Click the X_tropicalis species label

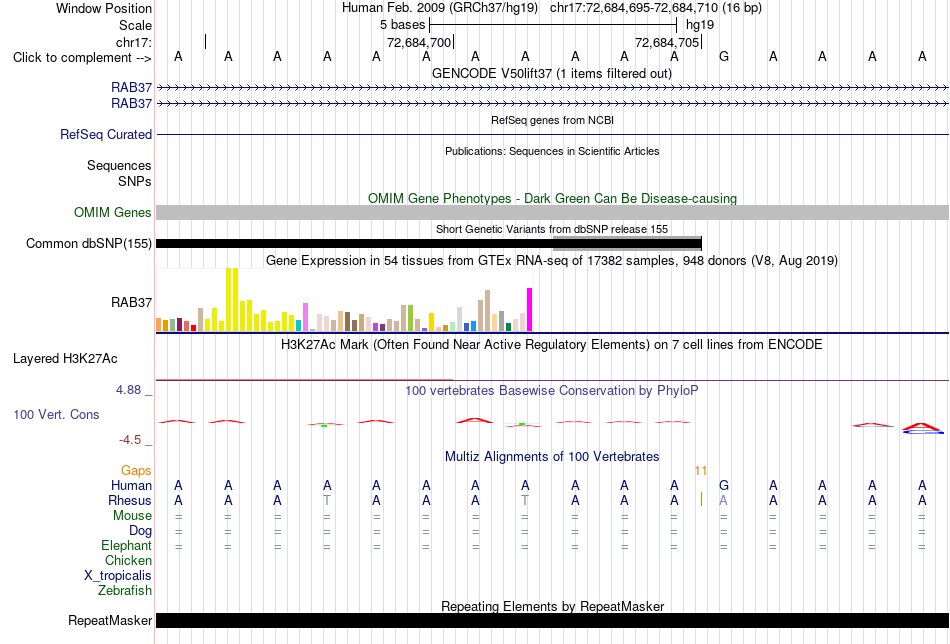tap(118, 576)
